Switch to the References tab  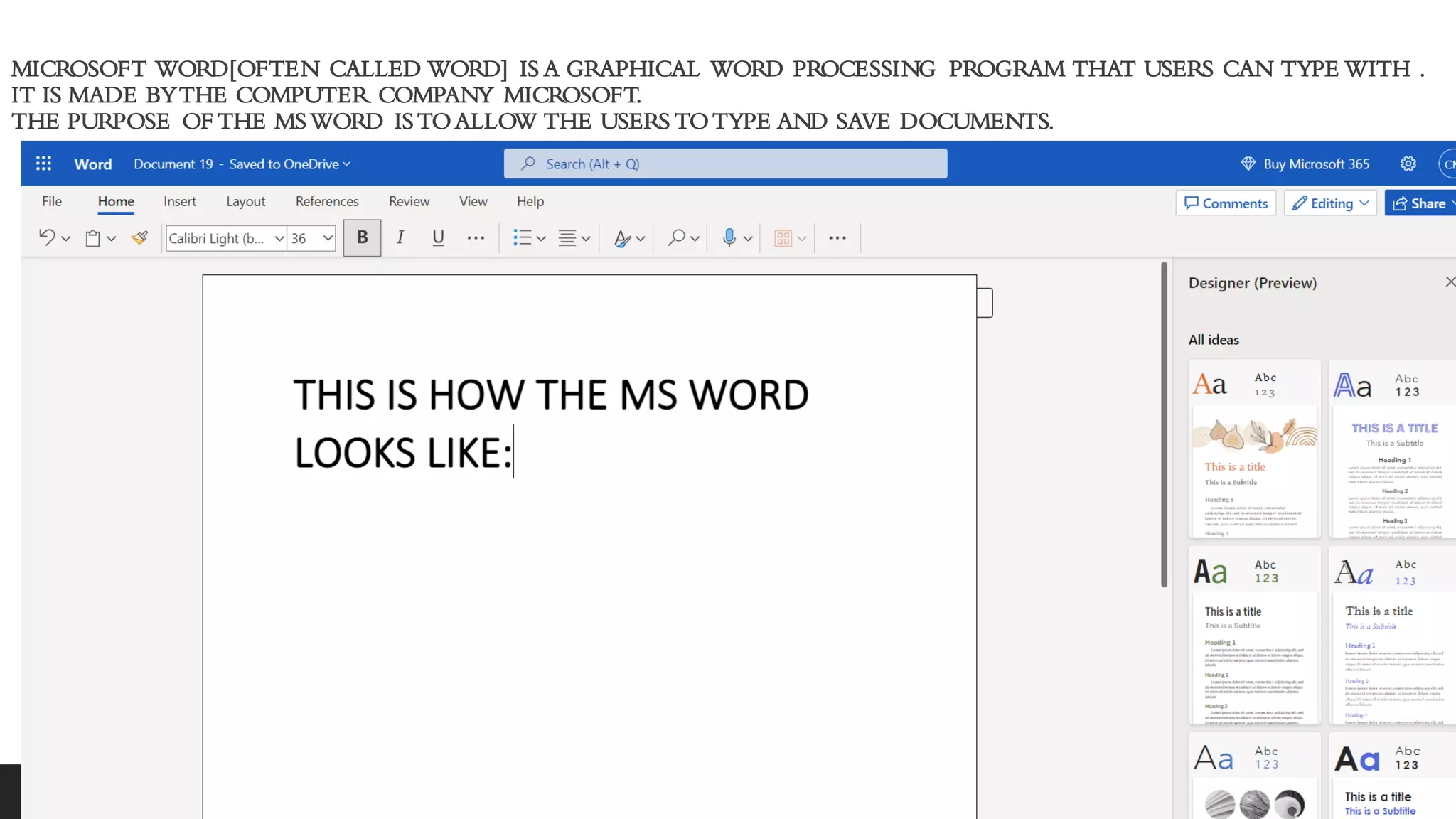pos(327,201)
